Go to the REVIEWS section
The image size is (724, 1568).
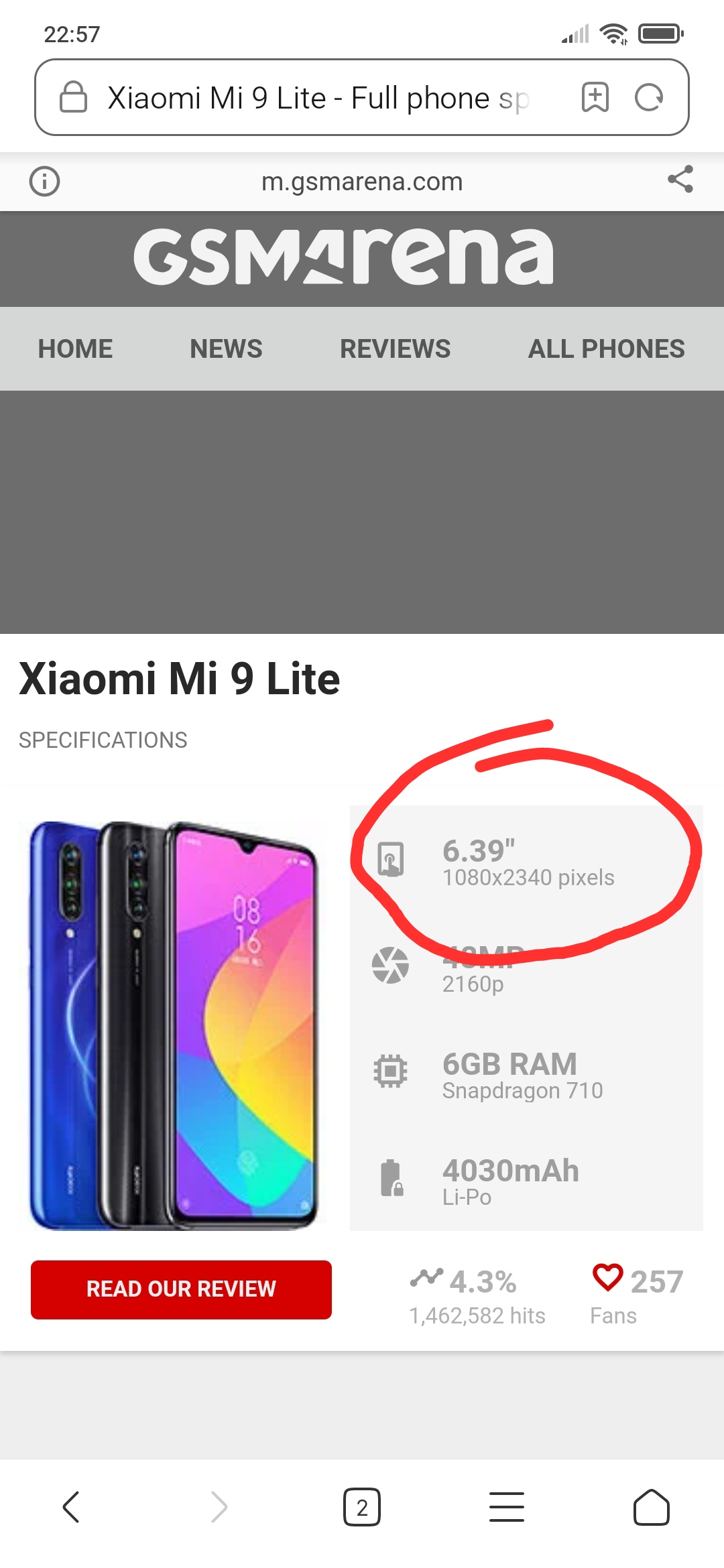click(x=395, y=348)
